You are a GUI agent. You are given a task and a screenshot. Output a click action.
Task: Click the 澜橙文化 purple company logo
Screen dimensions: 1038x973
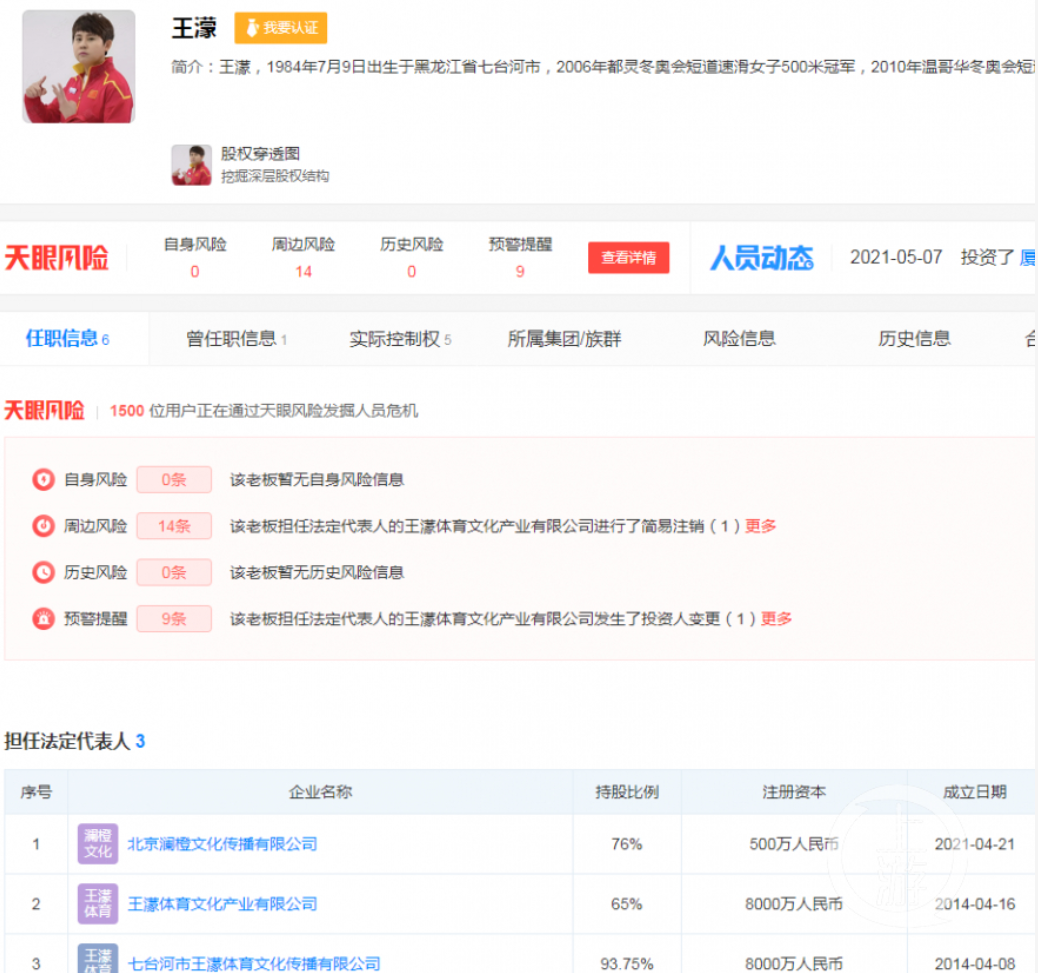point(98,843)
